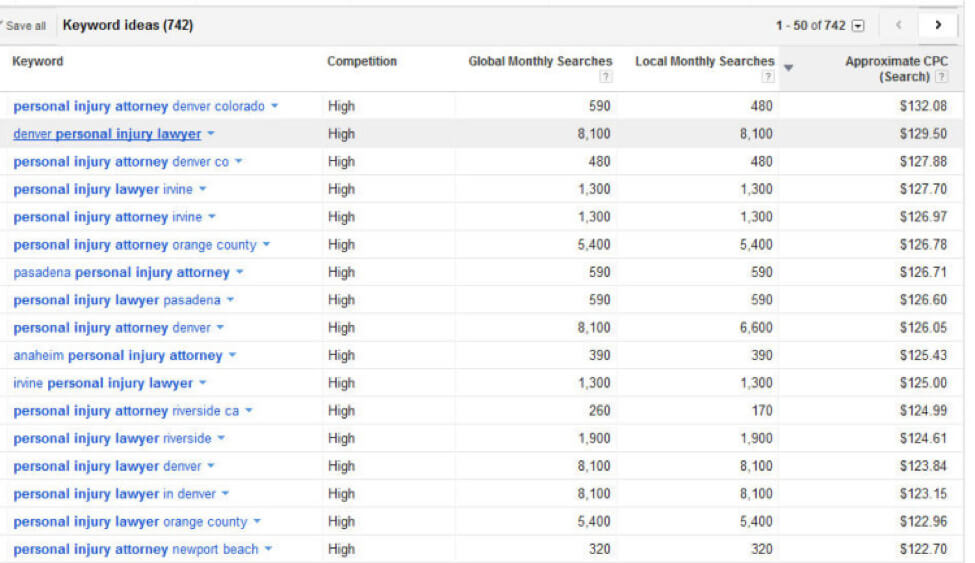
Task: Open keyword personal injury attorney denver co
Action: (x=121, y=162)
